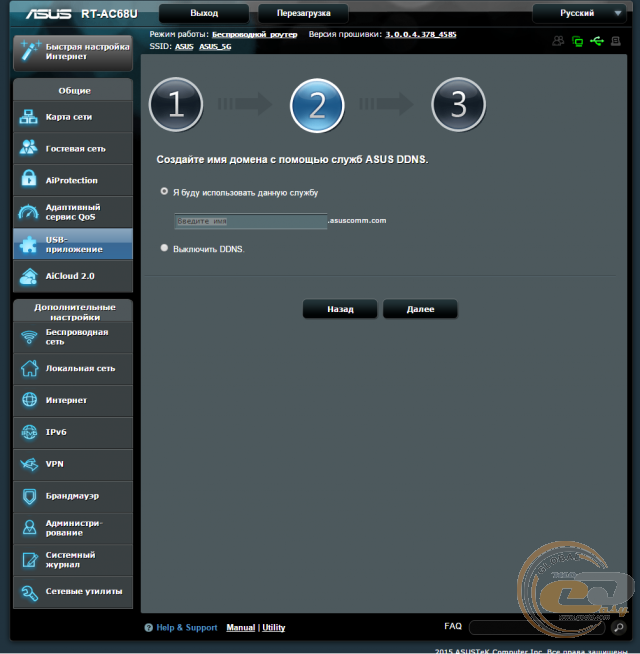Open the ASUS SSID link

(184, 47)
